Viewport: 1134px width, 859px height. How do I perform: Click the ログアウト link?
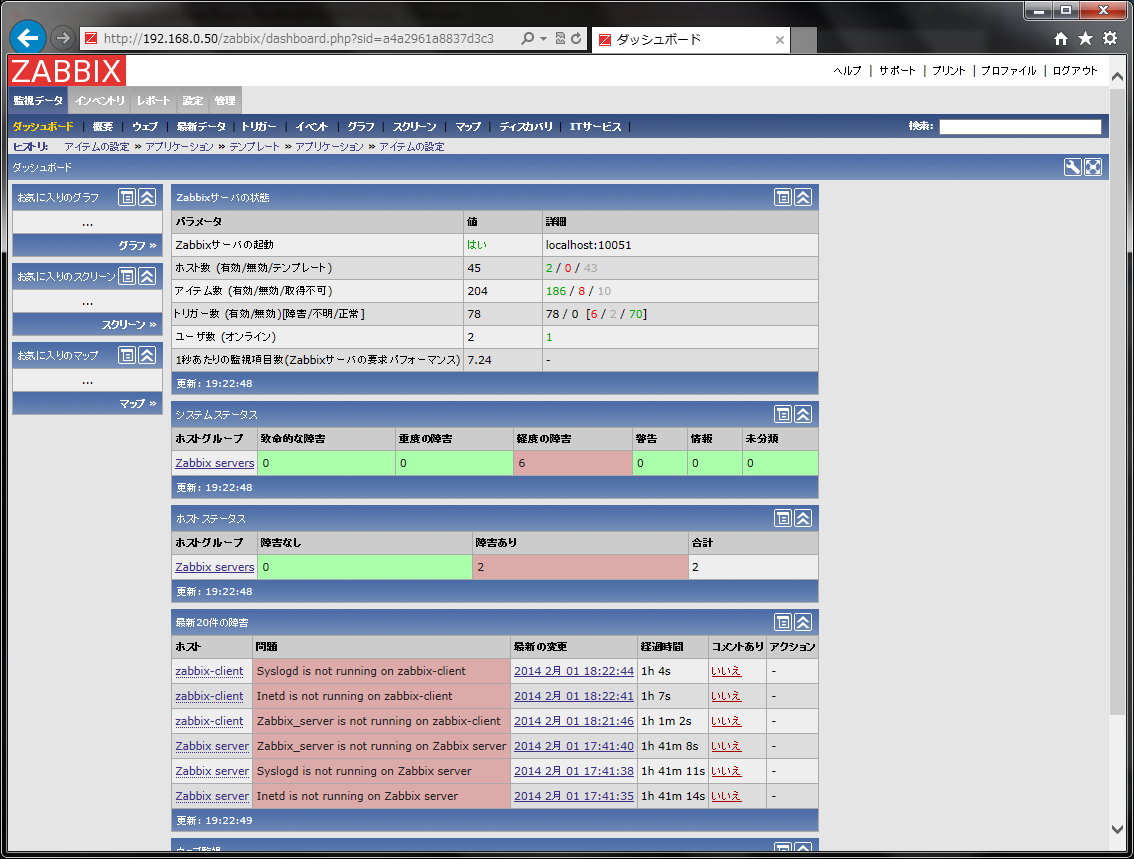[x=1075, y=70]
